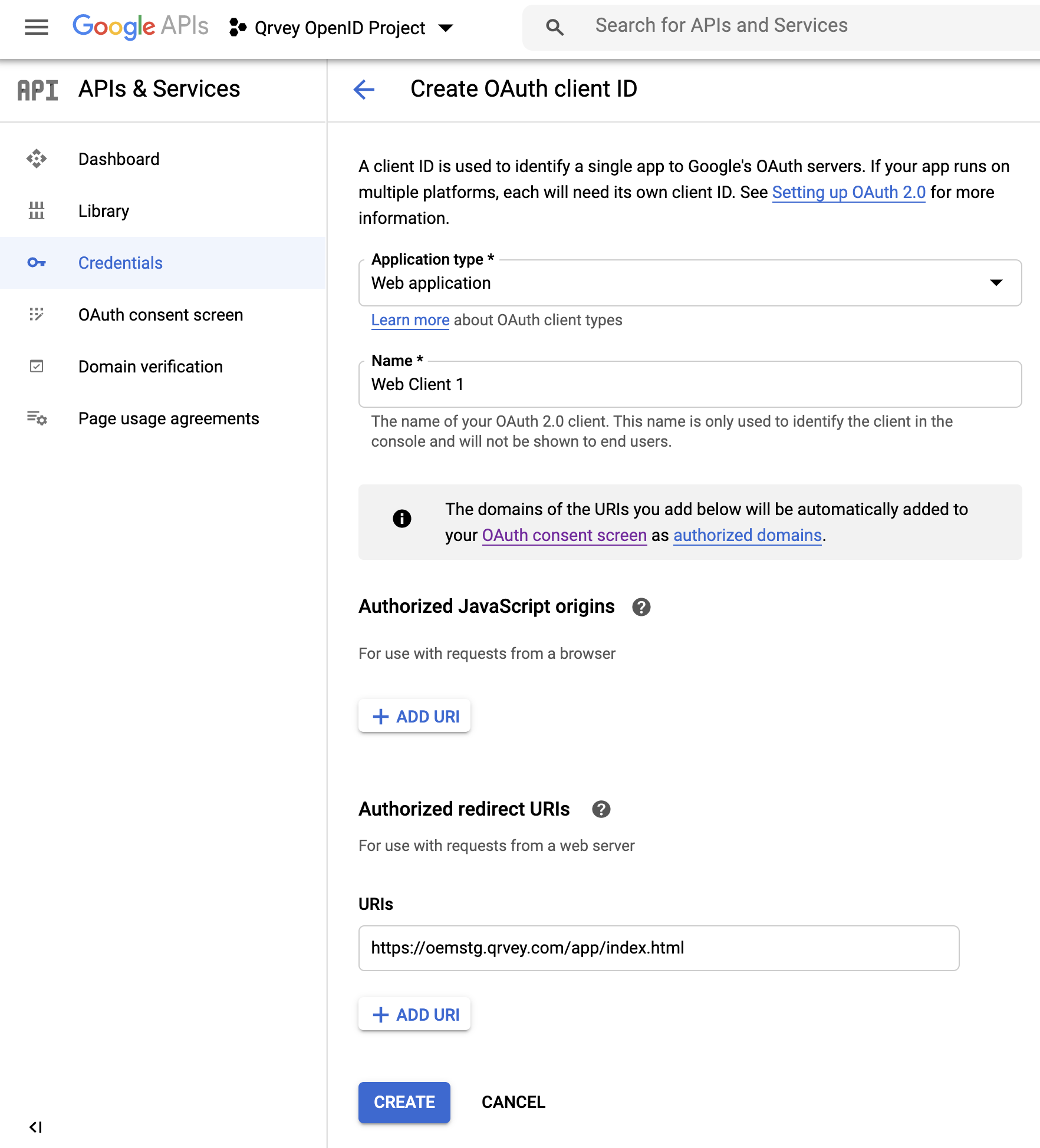Click the URIs label
The image size is (1040, 1148).
point(376,904)
